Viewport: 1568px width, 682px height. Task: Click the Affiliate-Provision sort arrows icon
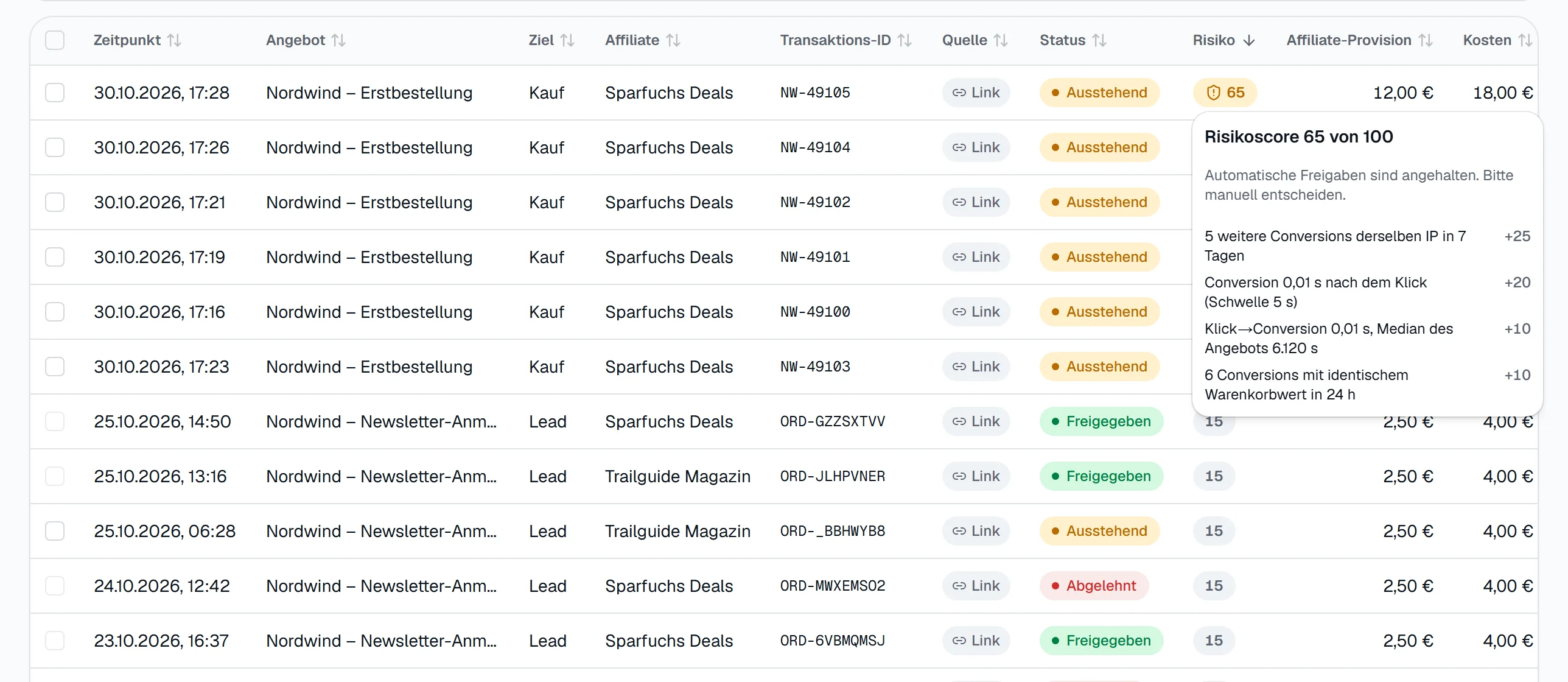point(1425,40)
